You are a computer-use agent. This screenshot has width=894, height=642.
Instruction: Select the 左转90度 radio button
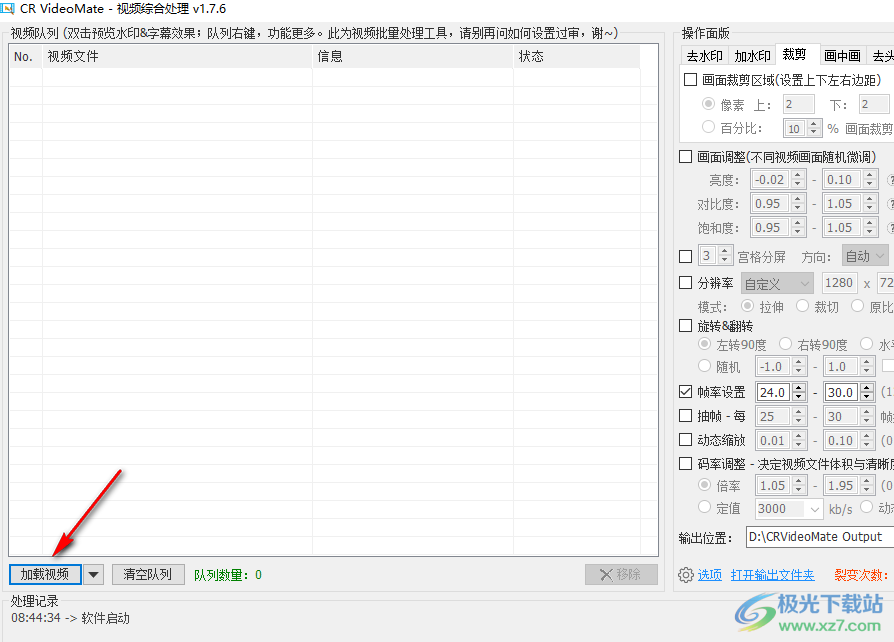(x=705, y=344)
